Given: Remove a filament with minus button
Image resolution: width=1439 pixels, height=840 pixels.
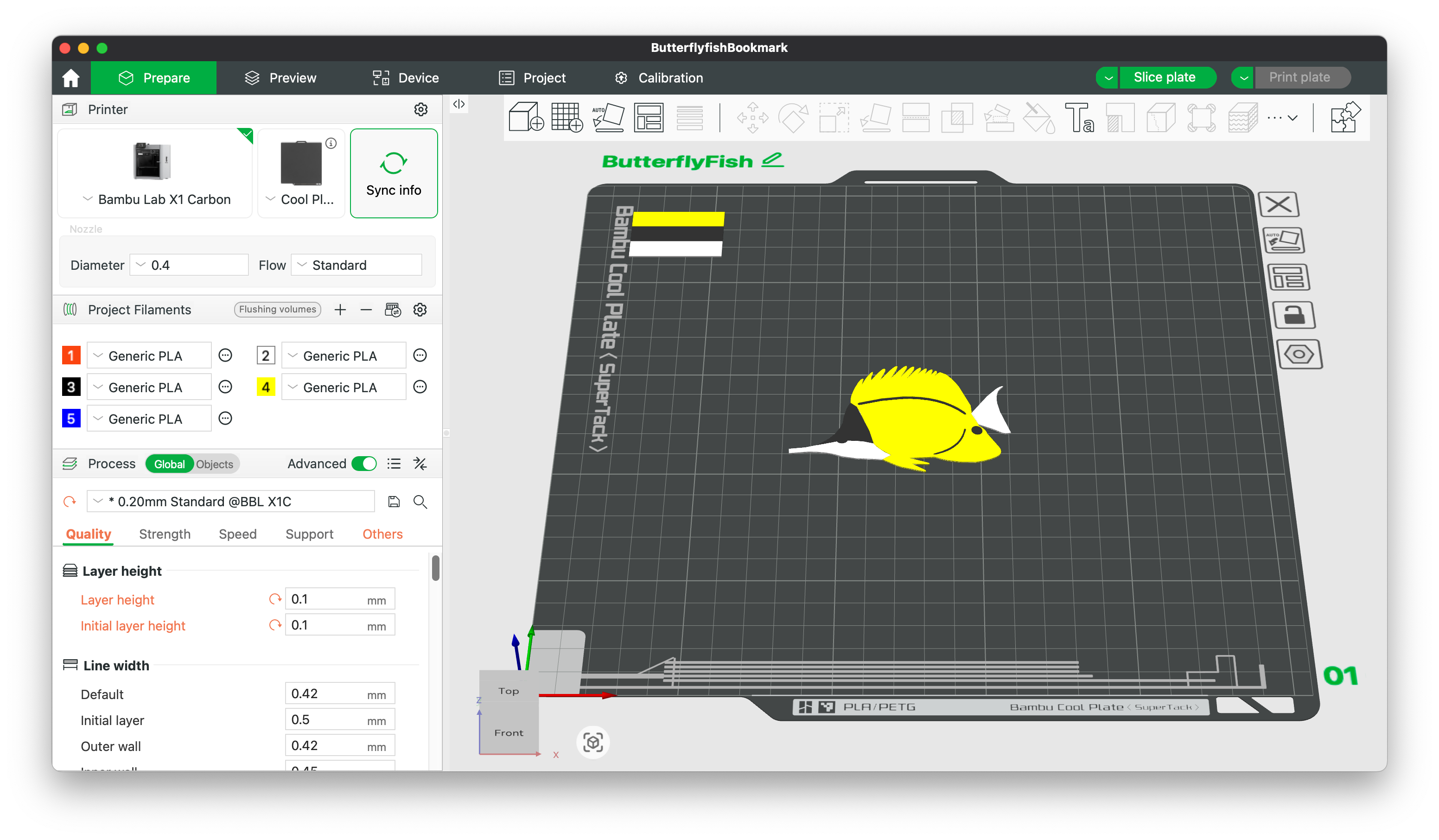Looking at the screenshot, I should [366, 310].
